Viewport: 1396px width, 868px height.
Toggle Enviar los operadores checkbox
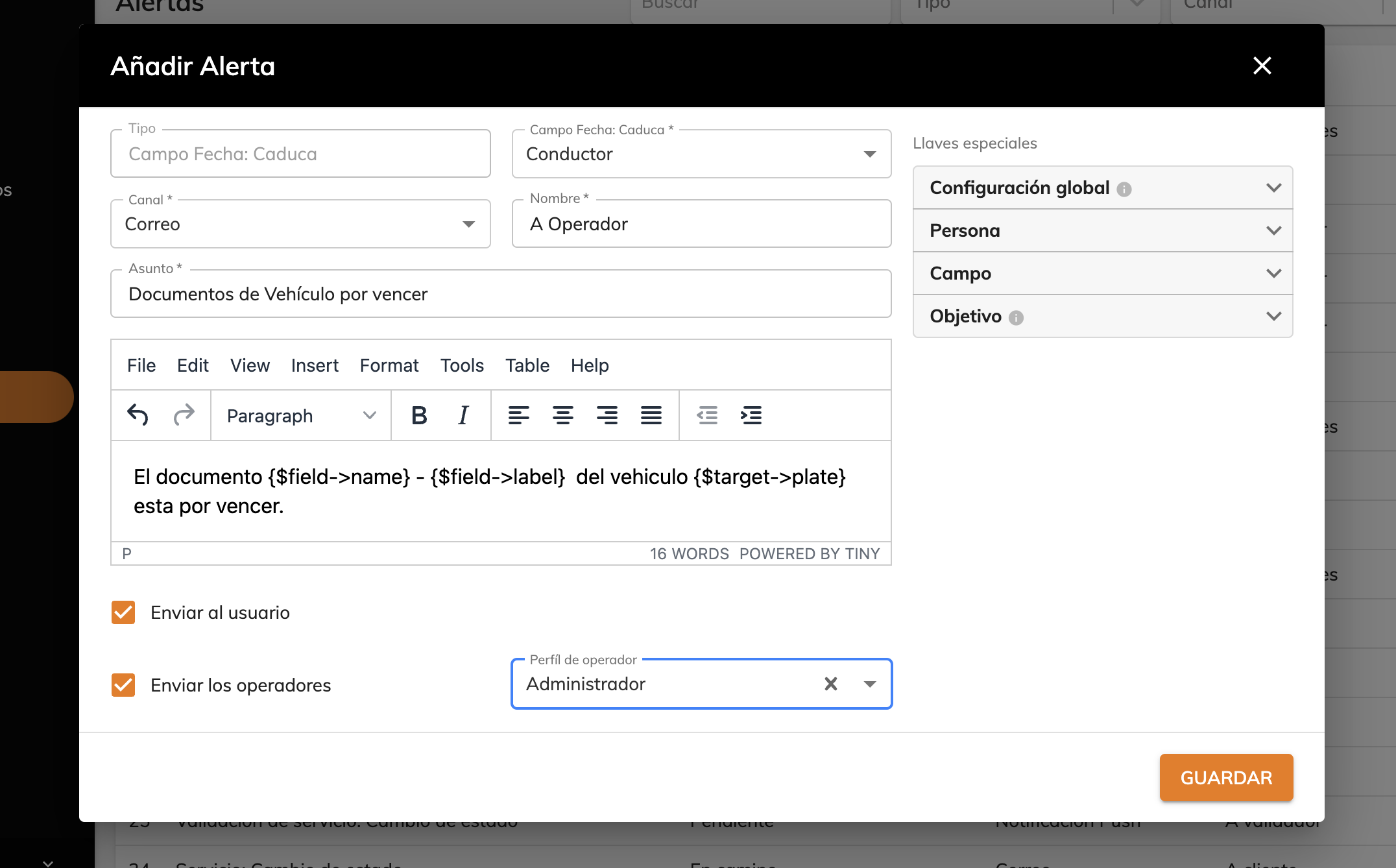pyautogui.click(x=123, y=685)
